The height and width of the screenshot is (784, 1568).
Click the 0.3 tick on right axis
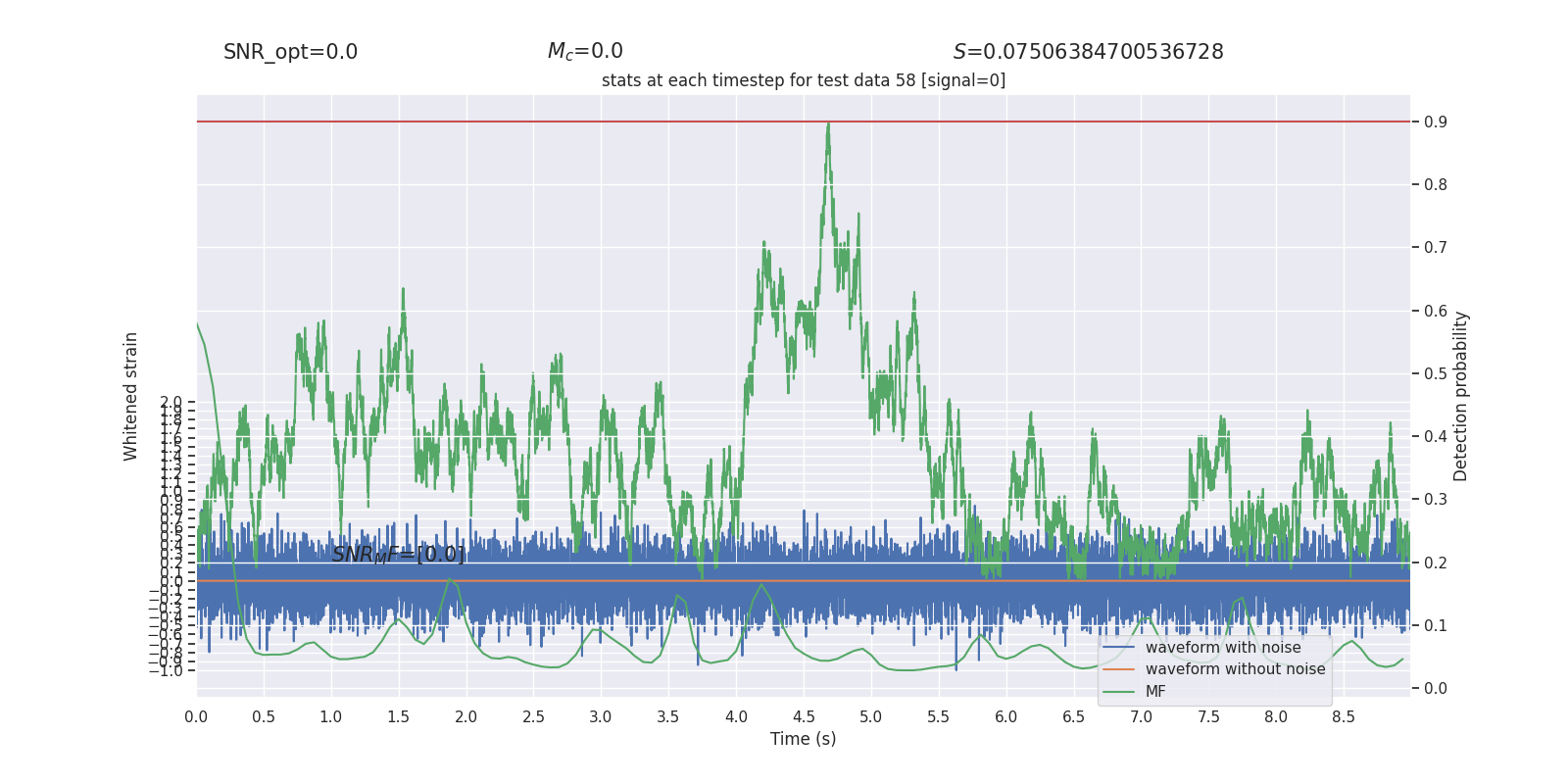coord(1436,500)
